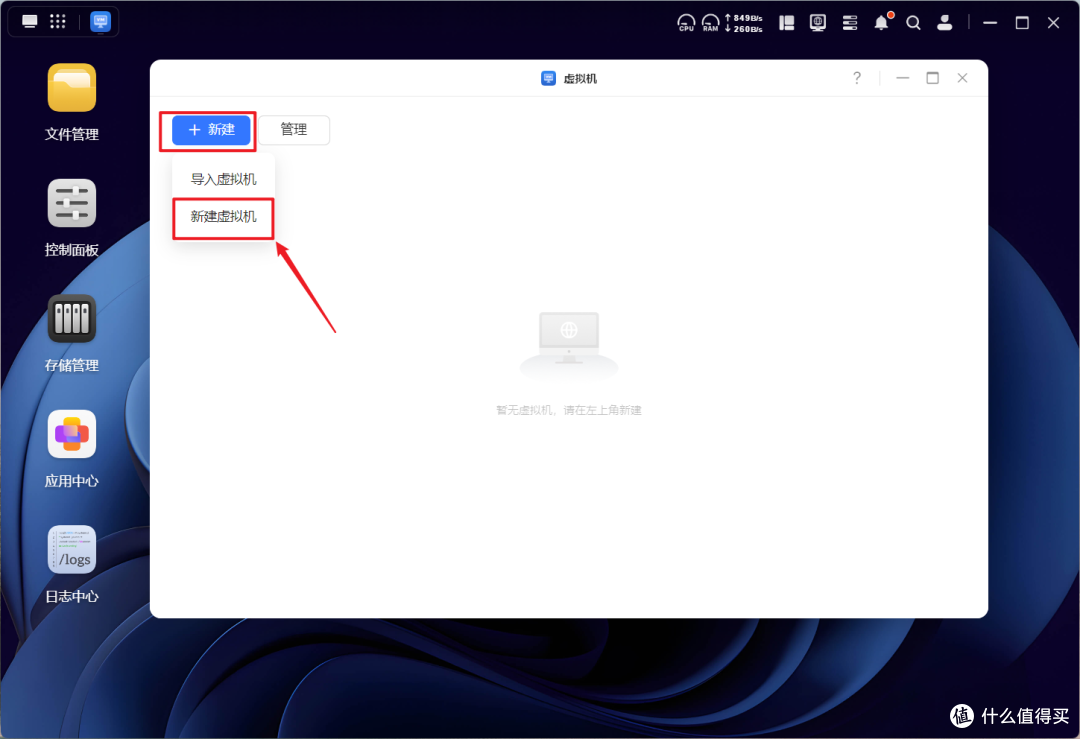The height and width of the screenshot is (739, 1080).
Task: Open the 文件管理 file manager desktop icon
Action: pyautogui.click(x=72, y=87)
